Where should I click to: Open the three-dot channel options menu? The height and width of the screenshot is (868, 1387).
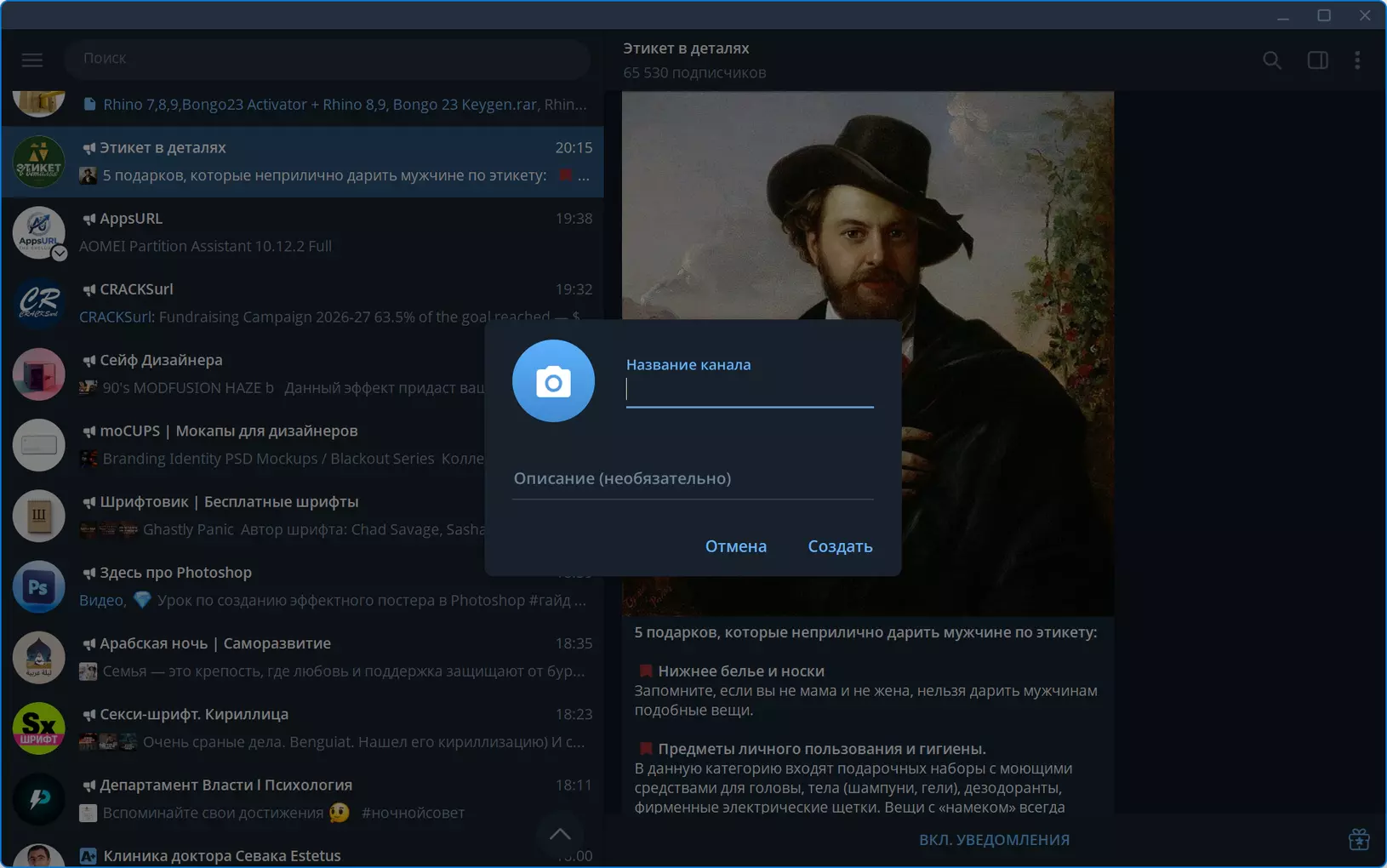pos(1357,60)
